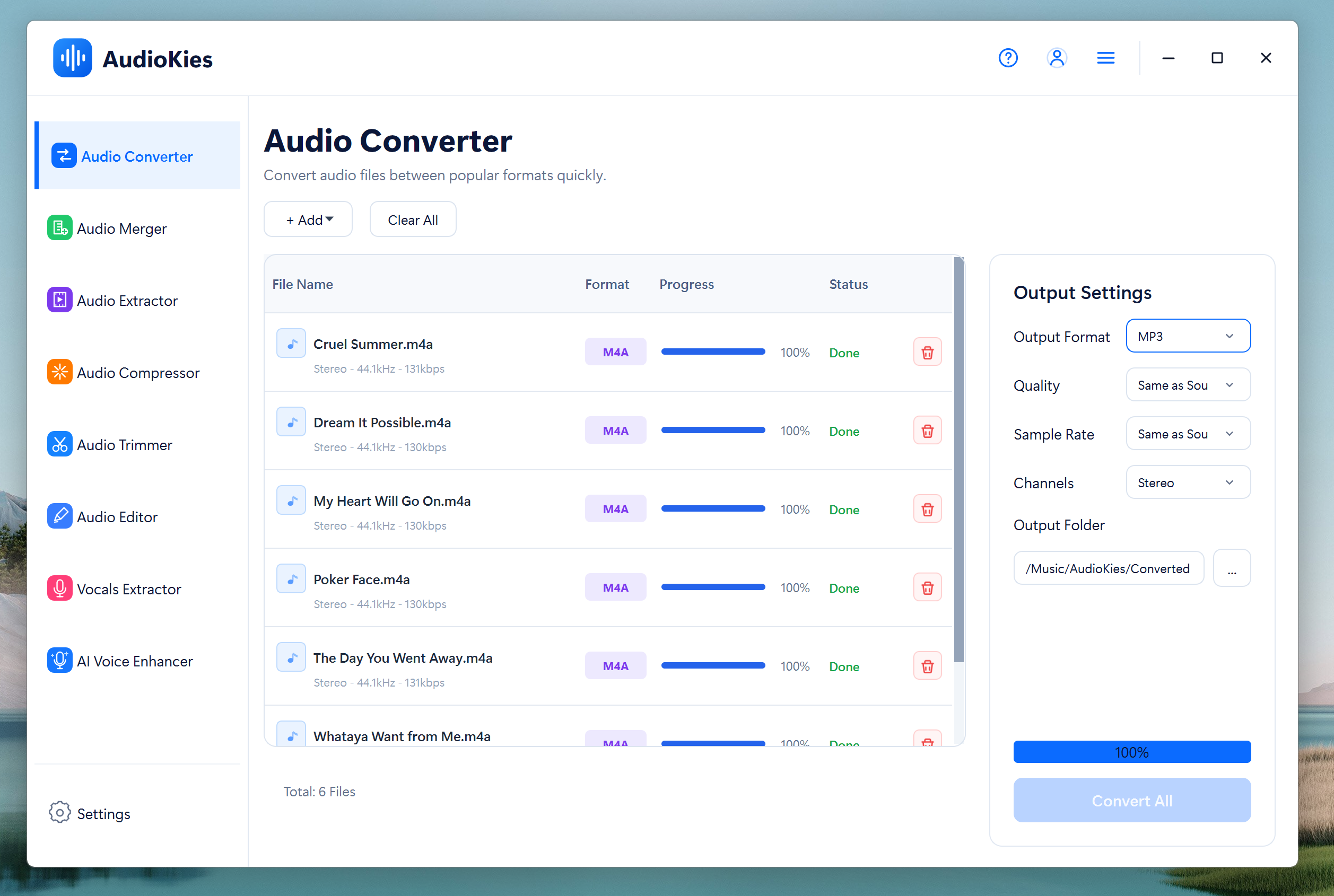Expand the + Add dropdown button

pyautogui.click(x=308, y=219)
